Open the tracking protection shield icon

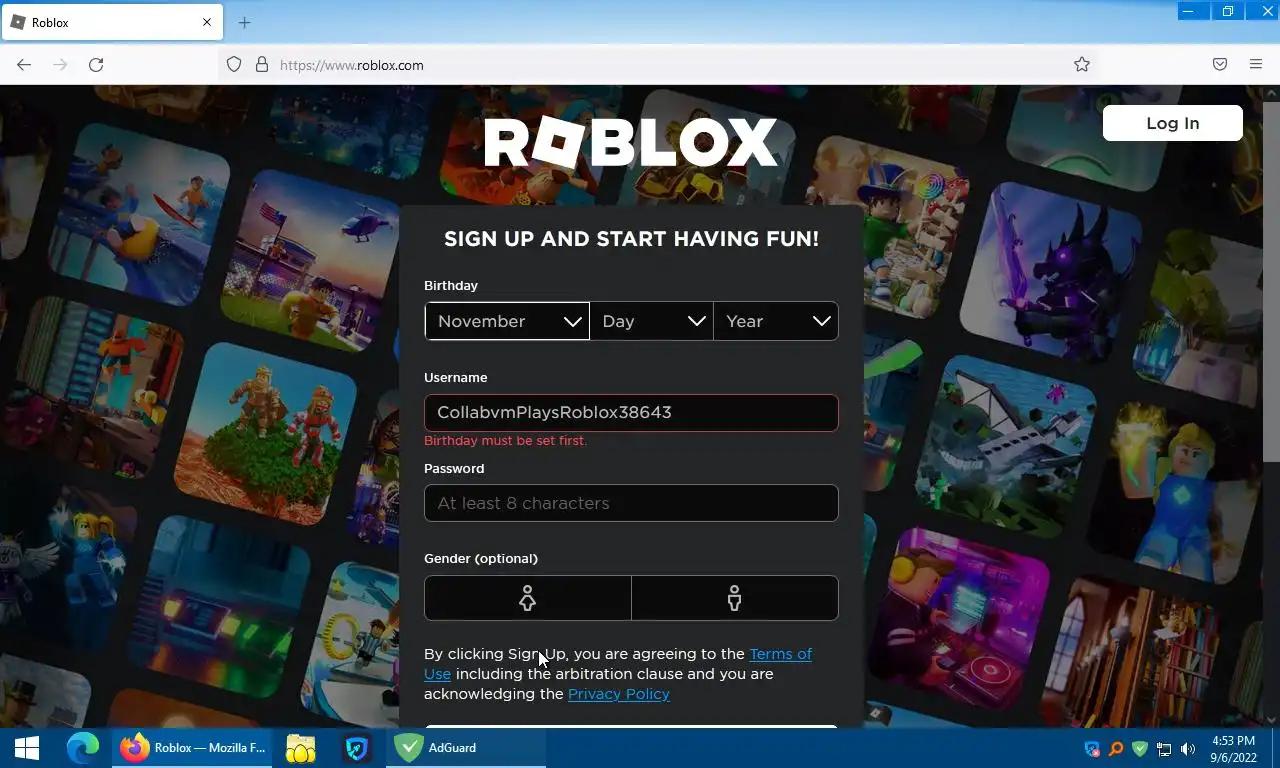[234, 65]
